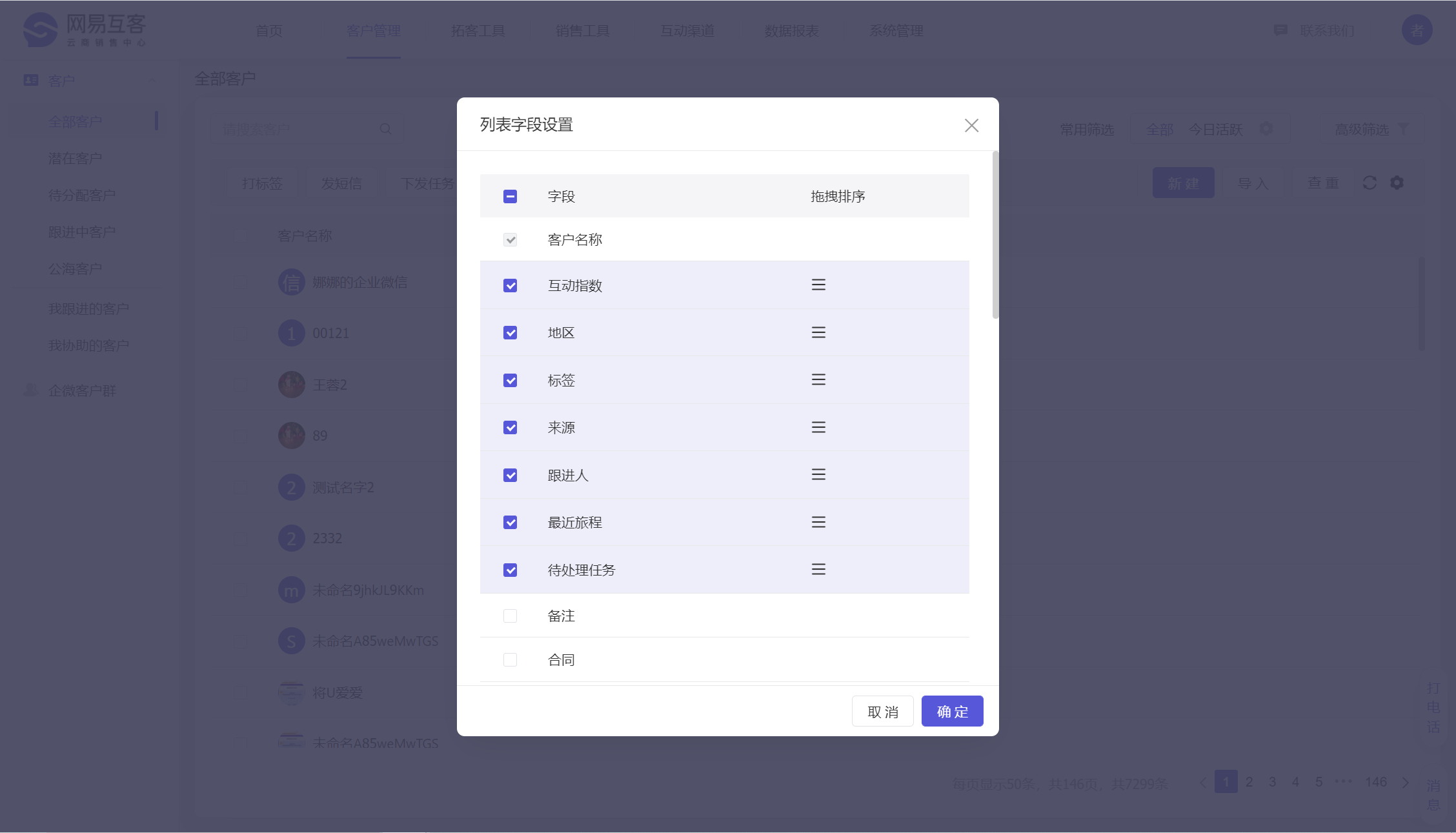Check the 合同 field checkbox
The width and height of the screenshot is (1456, 833).
click(510, 659)
